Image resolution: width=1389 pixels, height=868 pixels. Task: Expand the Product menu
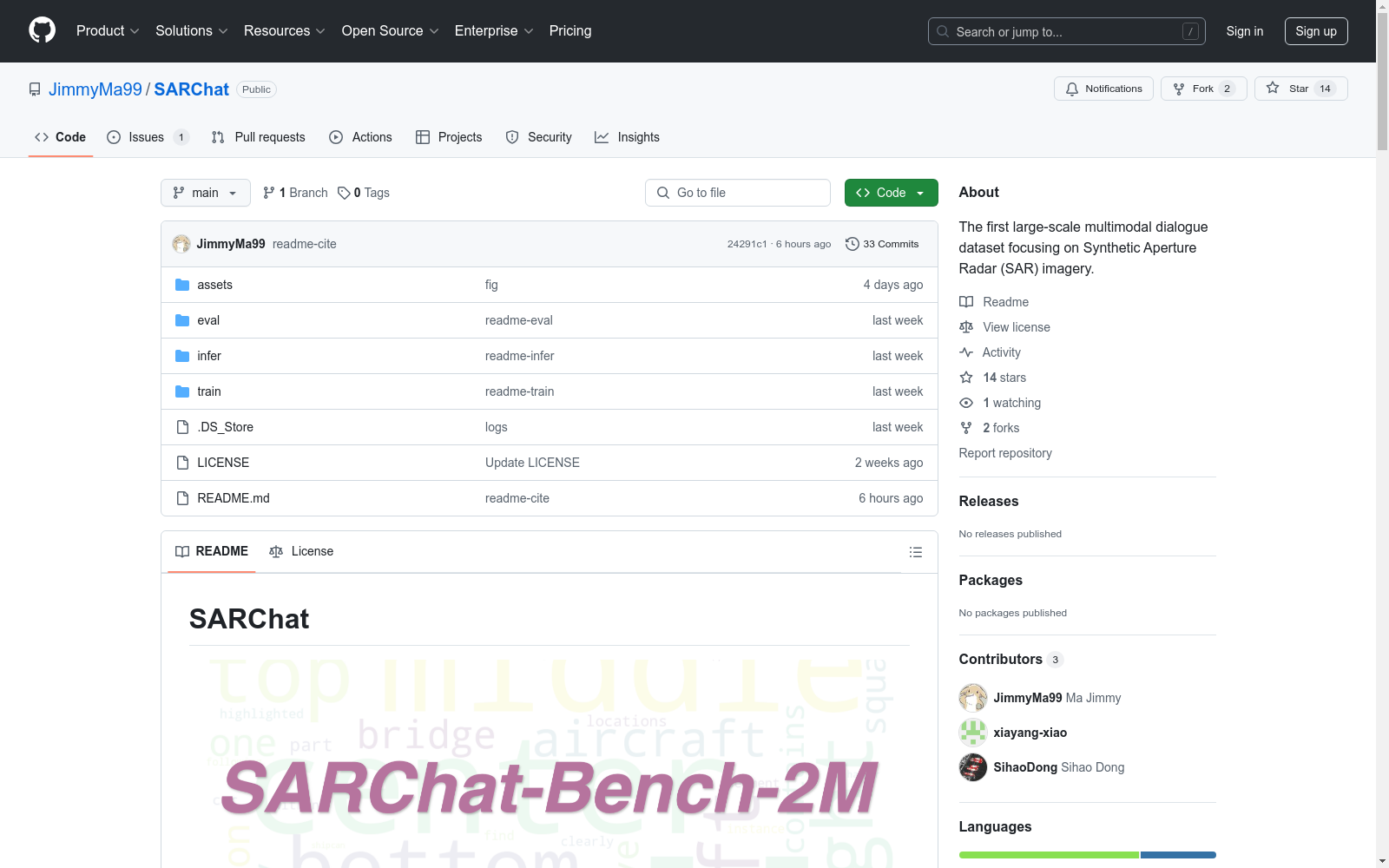pyautogui.click(x=108, y=31)
